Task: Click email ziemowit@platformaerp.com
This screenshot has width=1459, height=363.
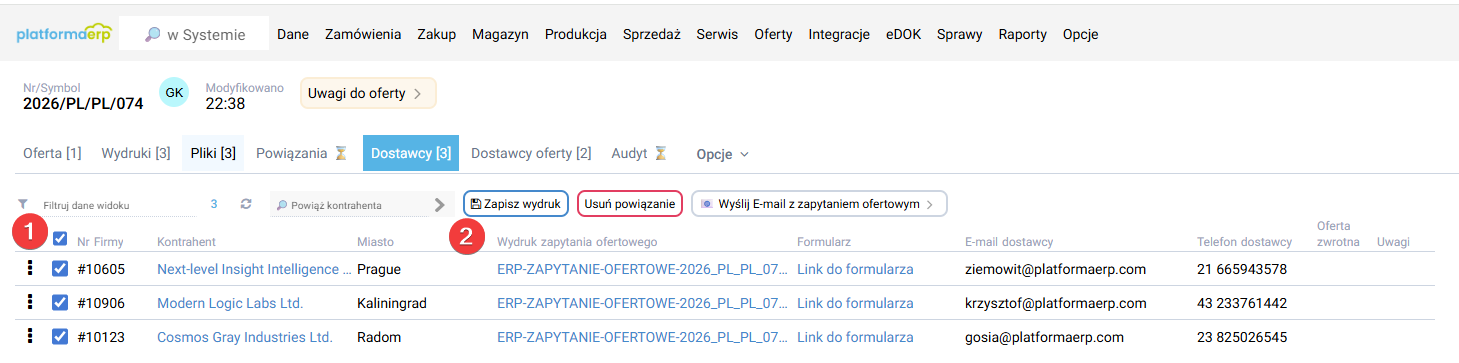Action: pyautogui.click(x=1055, y=269)
